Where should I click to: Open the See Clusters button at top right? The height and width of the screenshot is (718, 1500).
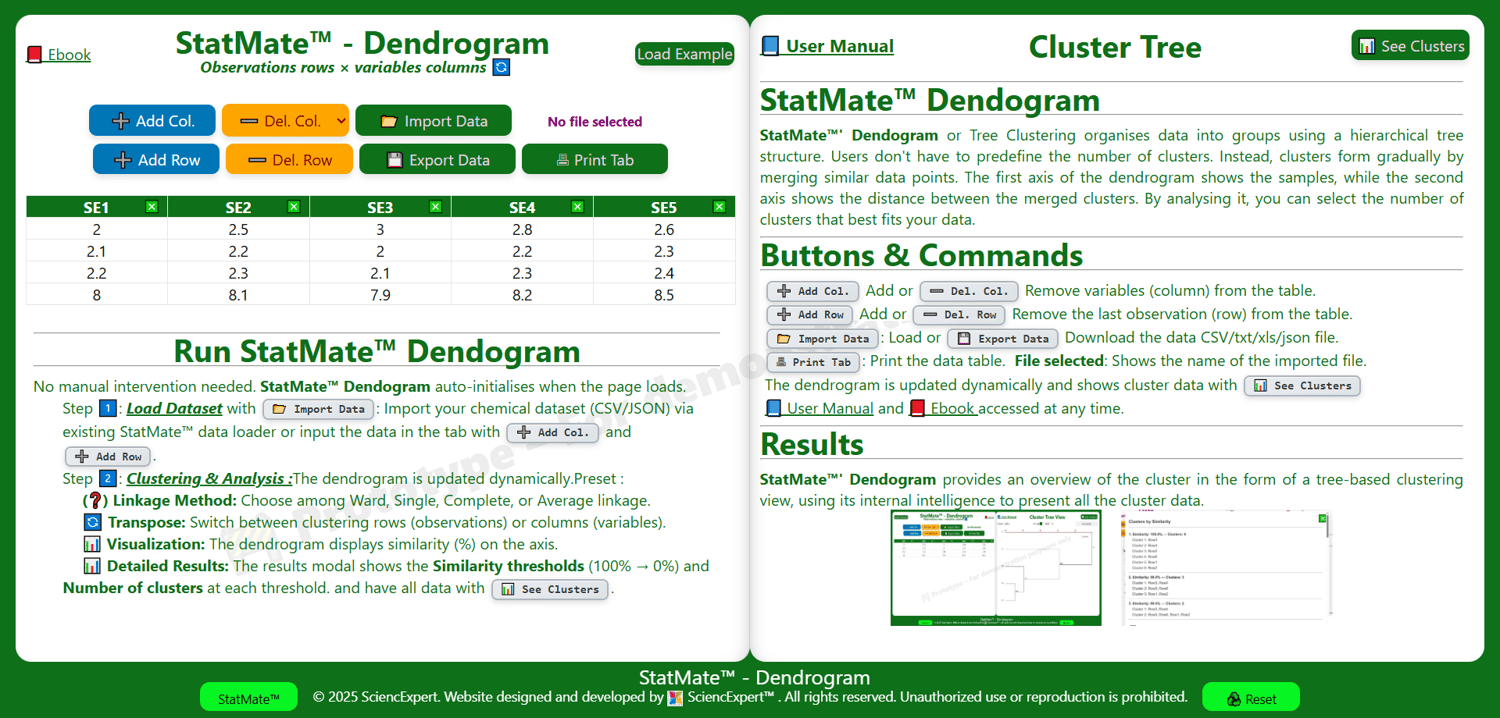(1410, 46)
